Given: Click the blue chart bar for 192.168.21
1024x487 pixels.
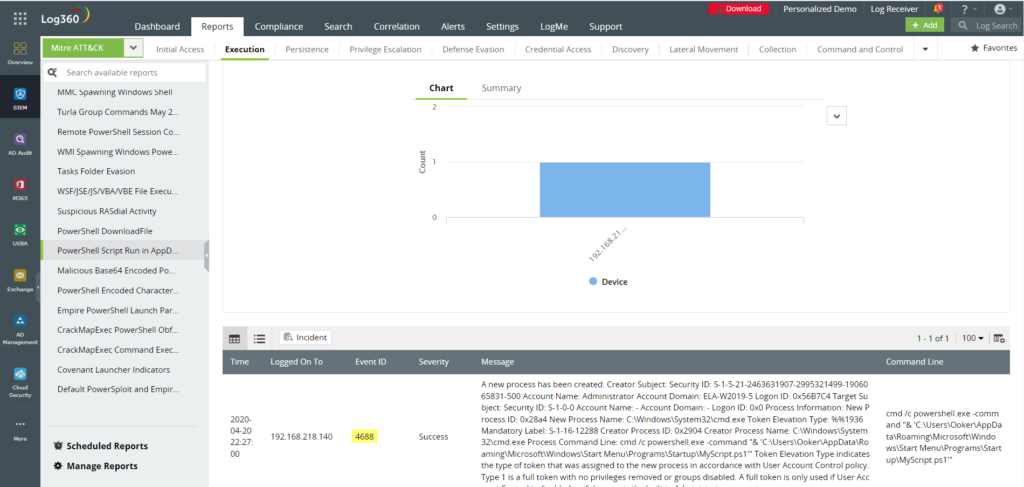Looking at the screenshot, I should click(624, 189).
